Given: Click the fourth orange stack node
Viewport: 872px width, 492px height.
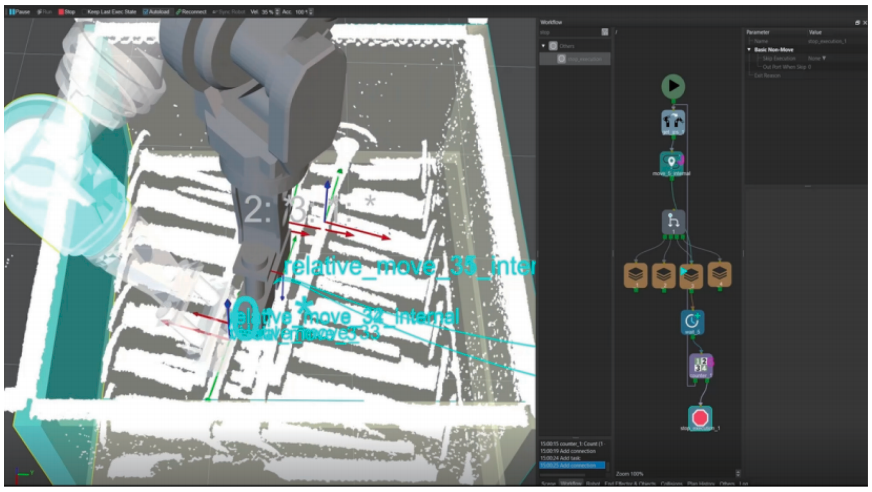Looking at the screenshot, I should (x=719, y=275).
